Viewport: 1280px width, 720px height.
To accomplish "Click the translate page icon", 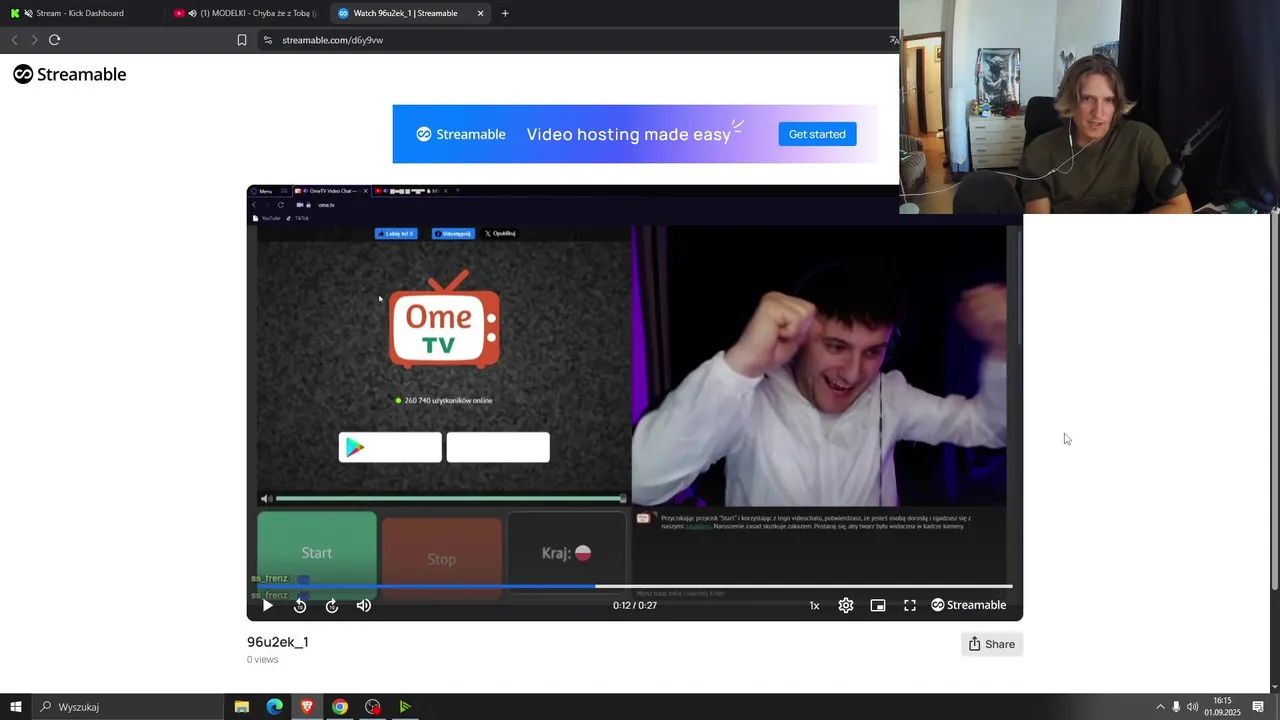I will point(893,40).
